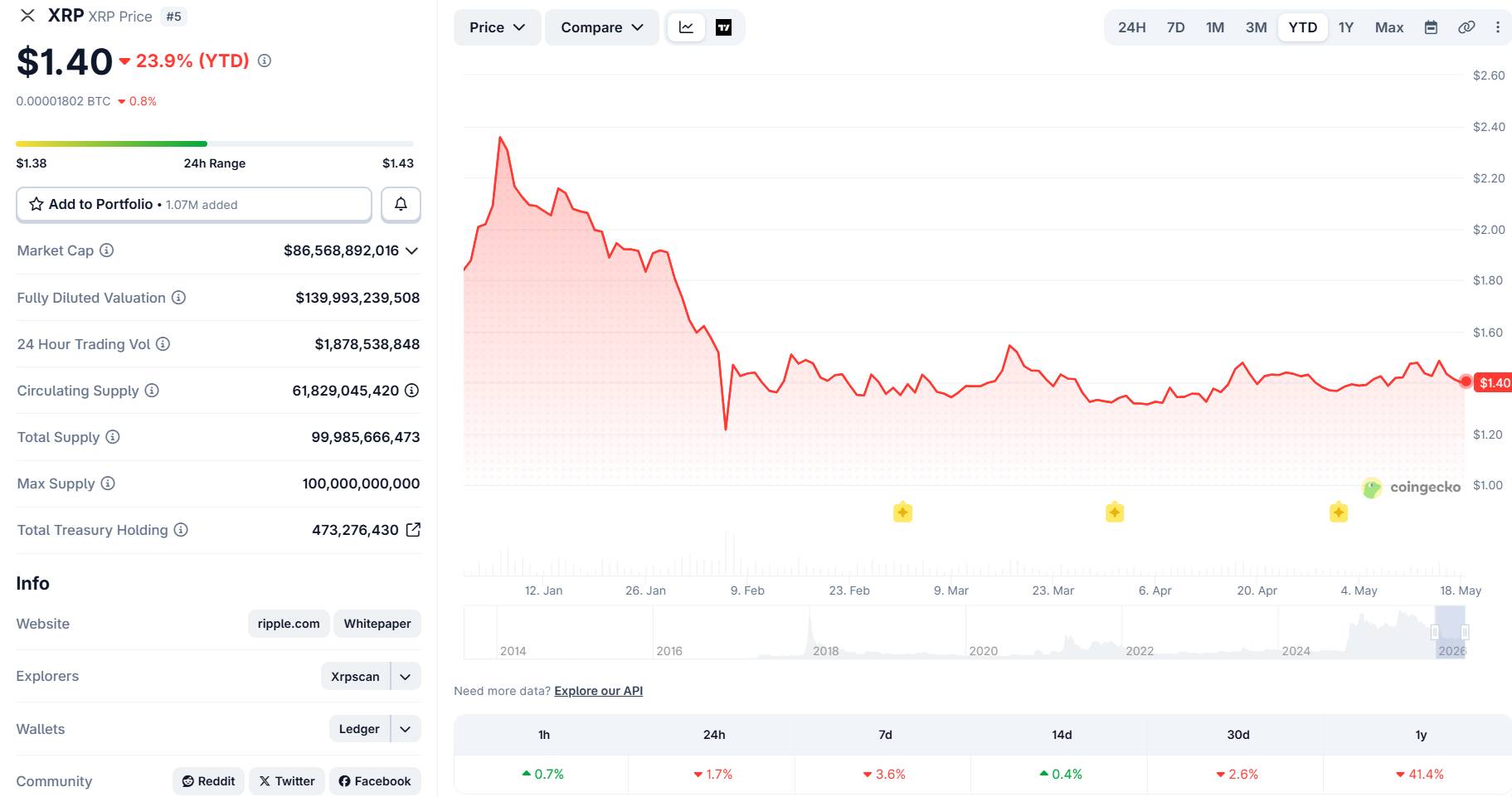
Task: Click Explore our API link
Action: click(x=599, y=691)
